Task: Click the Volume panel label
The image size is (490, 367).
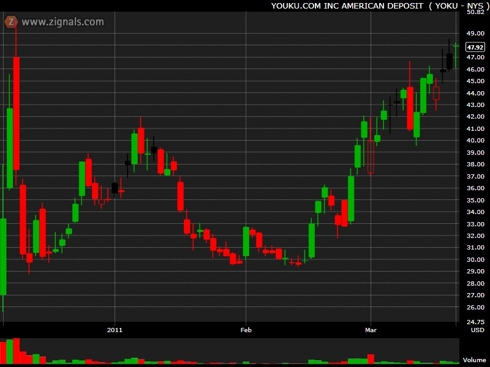Action: coord(474,360)
